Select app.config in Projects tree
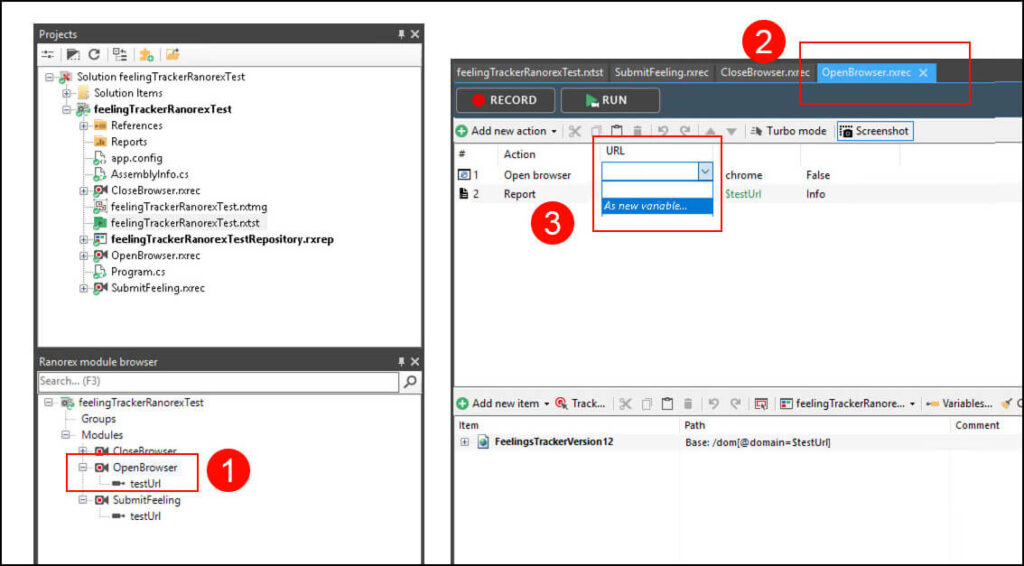This screenshot has width=1024, height=566. 136,158
